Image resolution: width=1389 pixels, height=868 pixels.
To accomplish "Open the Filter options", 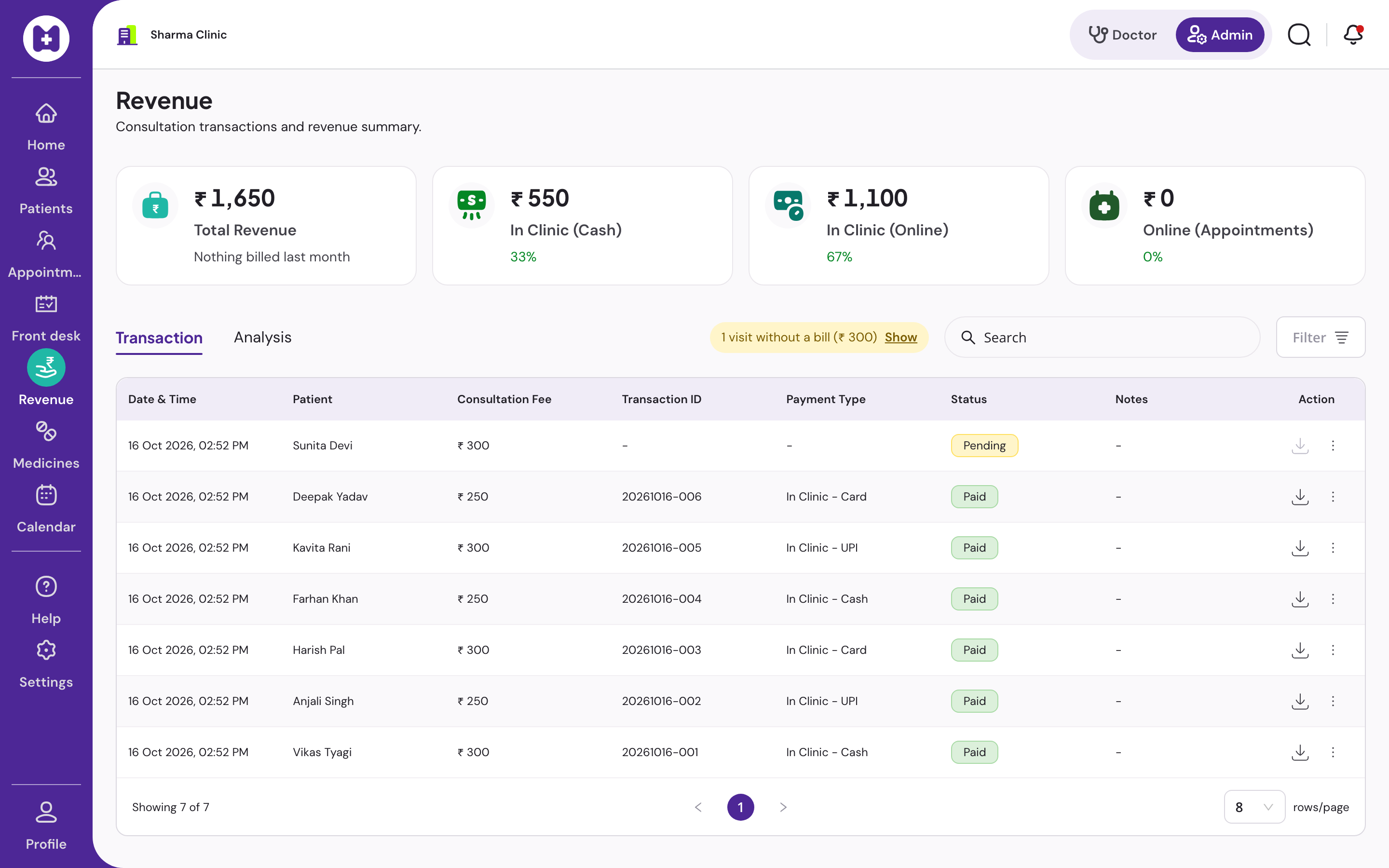I will point(1320,338).
